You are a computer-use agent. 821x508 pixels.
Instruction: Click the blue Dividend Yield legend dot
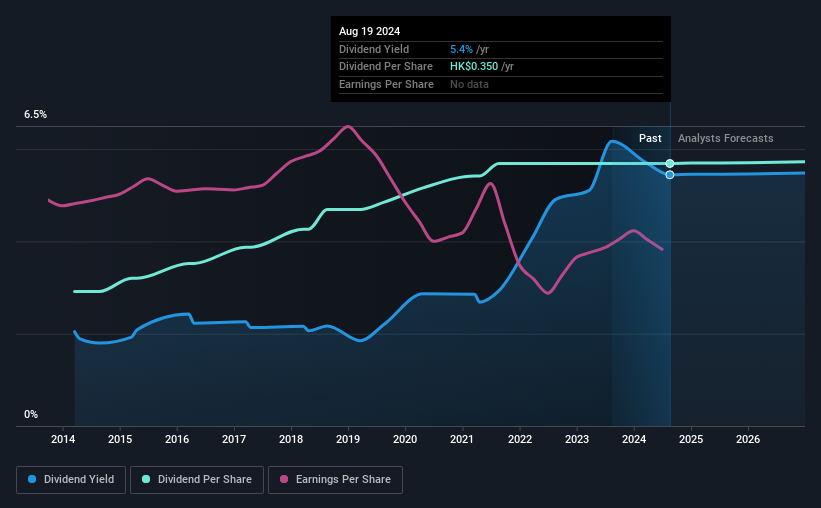(x=32, y=479)
